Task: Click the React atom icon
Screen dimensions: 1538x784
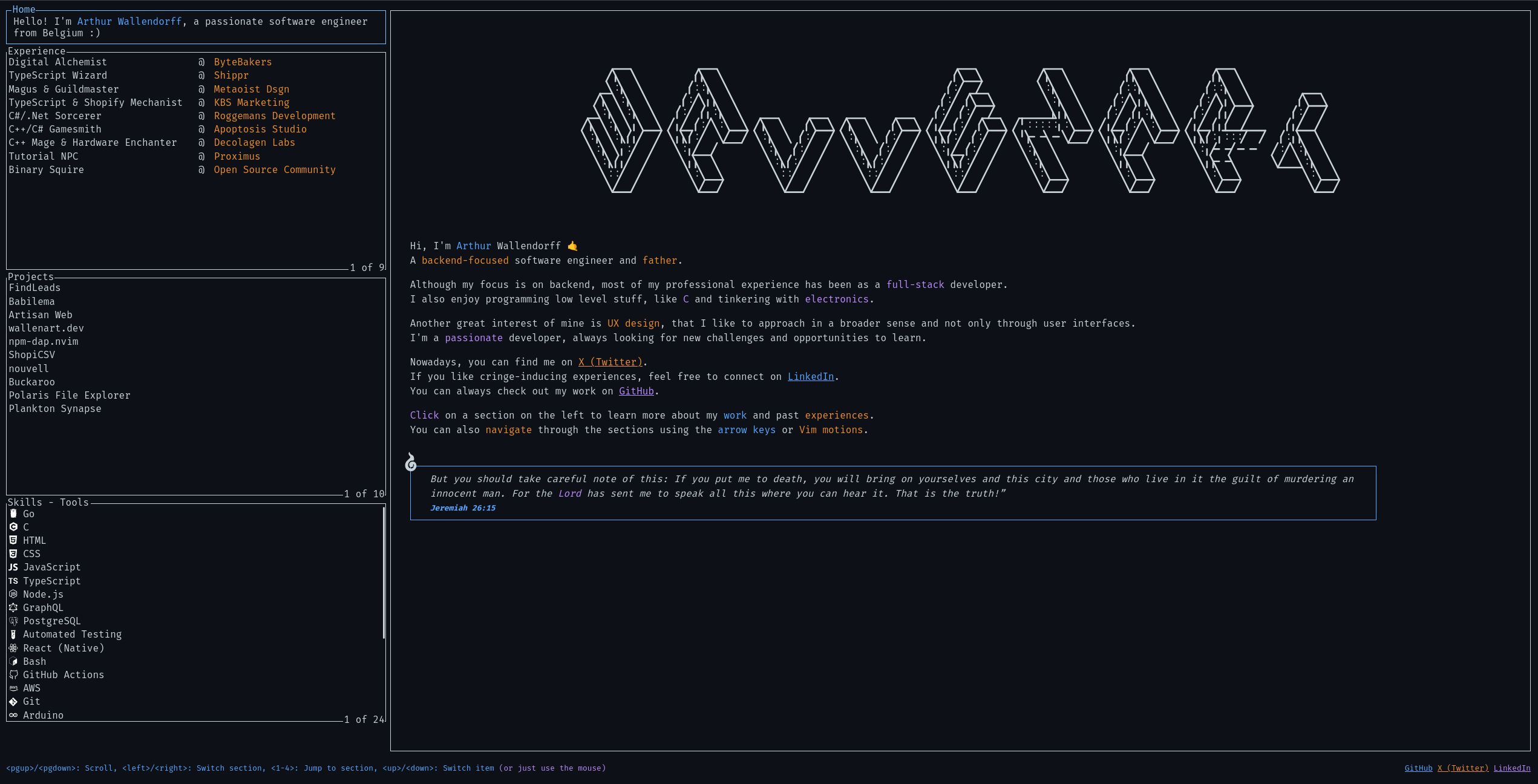Action: 13,648
